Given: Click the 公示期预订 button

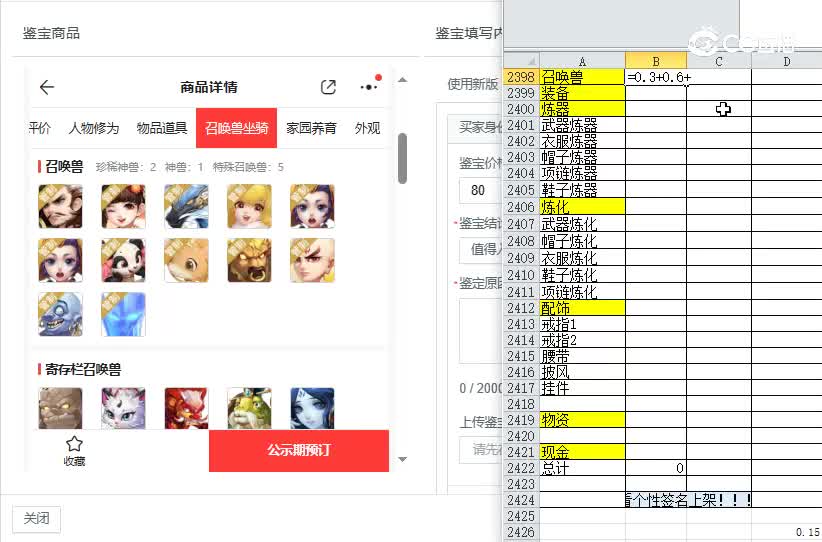Looking at the screenshot, I should tap(299, 451).
